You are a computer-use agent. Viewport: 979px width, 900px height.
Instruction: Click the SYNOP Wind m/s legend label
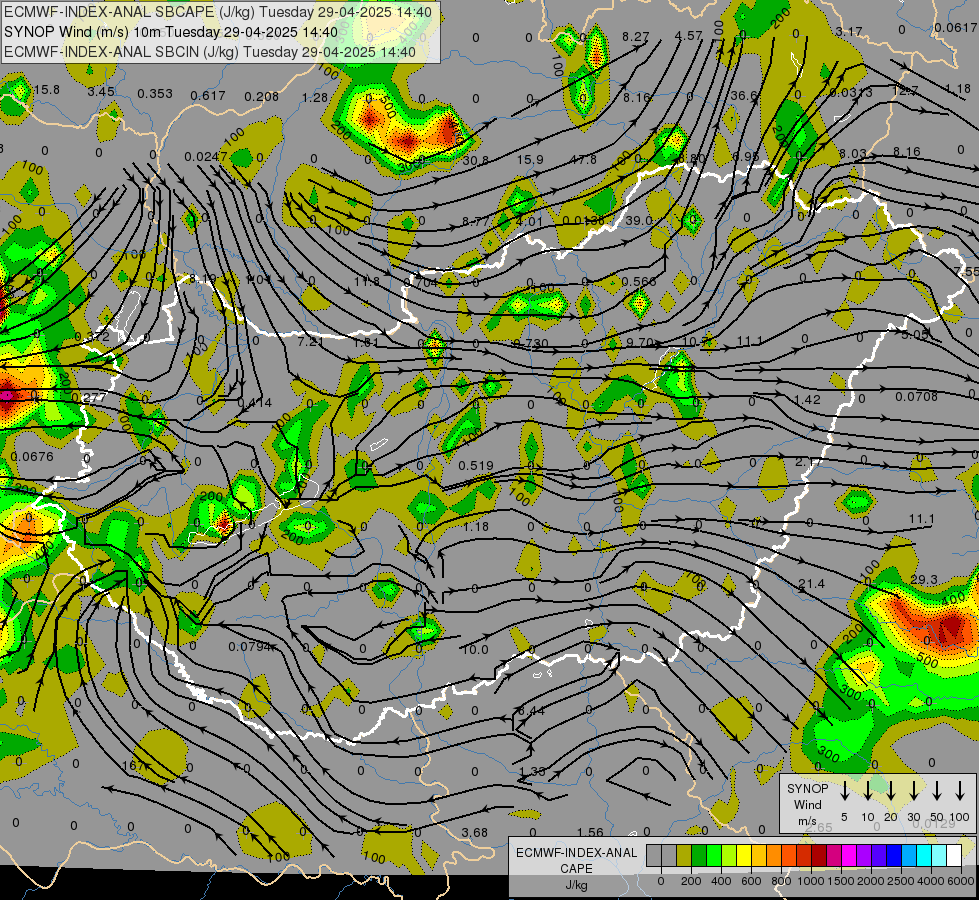807,804
